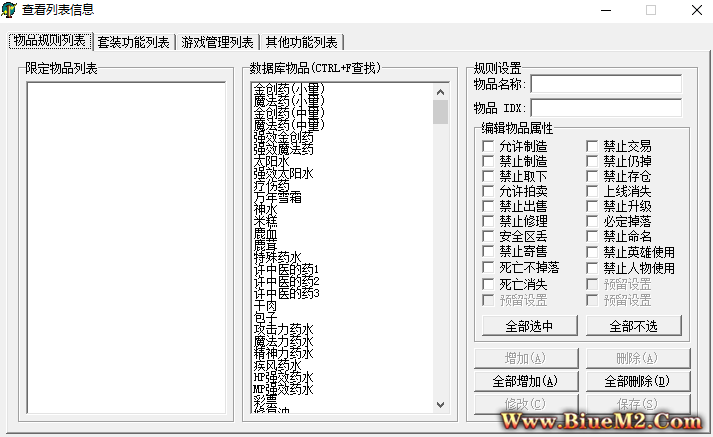Select 精神力药水 in the list
The height and width of the screenshot is (437, 713).
pos(283,354)
